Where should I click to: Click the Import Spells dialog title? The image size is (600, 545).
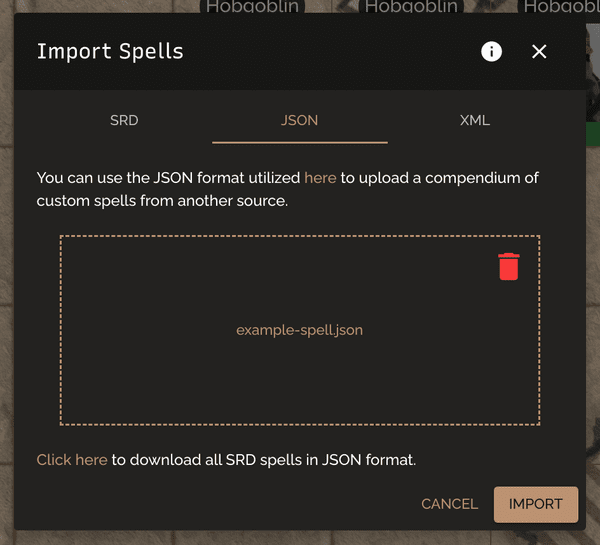pyautogui.click(x=110, y=51)
